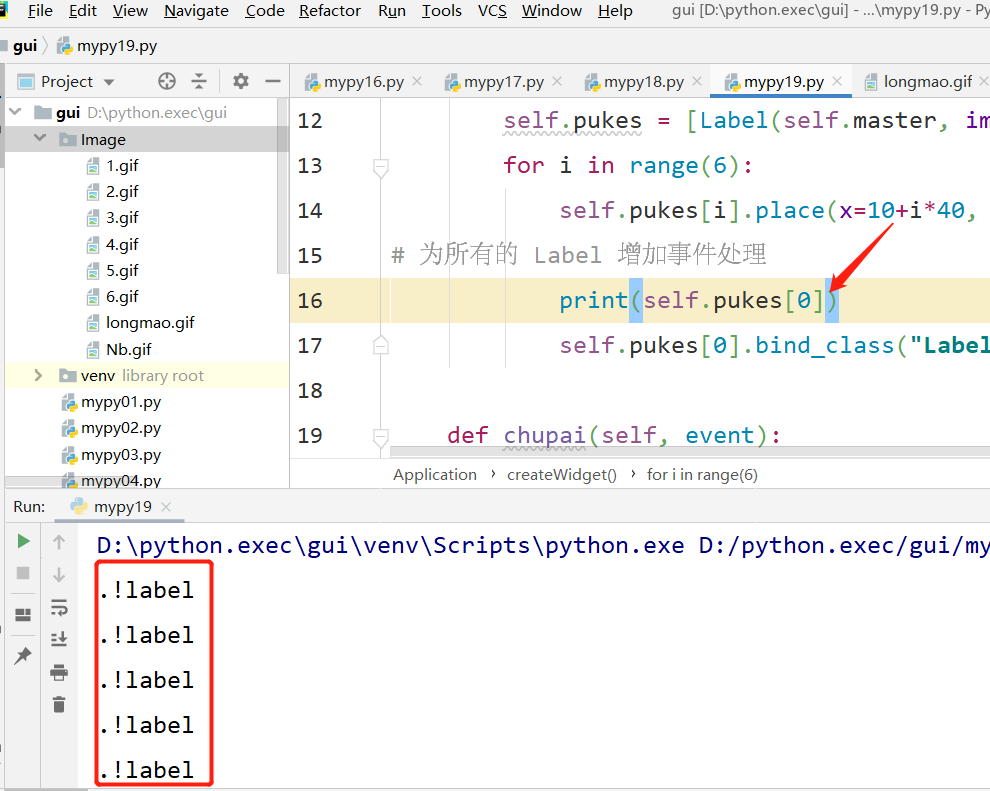Close the mypy19 run tab

[166, 507]
